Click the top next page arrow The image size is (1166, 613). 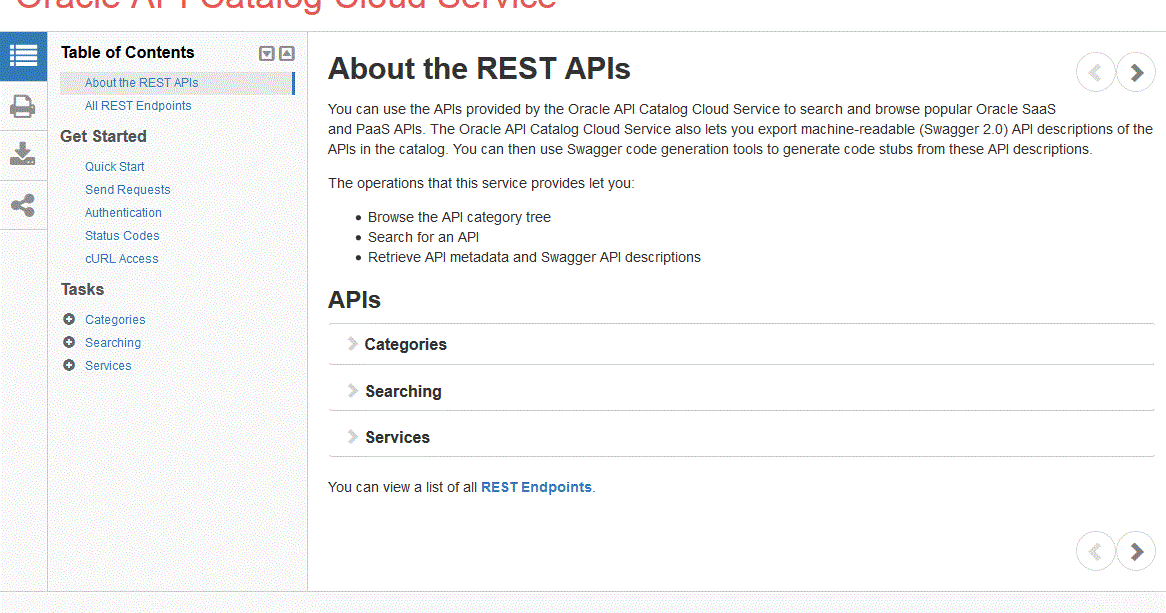(x=1136, y=72)
